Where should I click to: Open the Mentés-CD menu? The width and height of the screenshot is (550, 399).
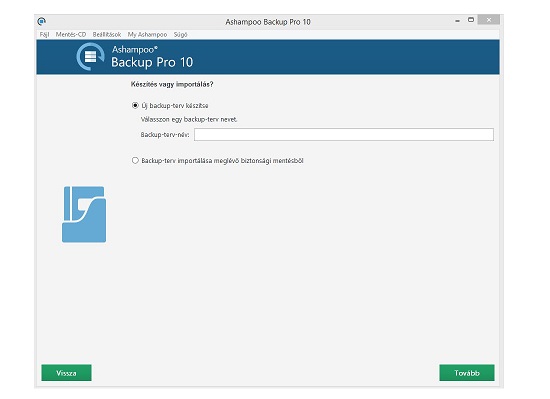[x=71, y=34]
